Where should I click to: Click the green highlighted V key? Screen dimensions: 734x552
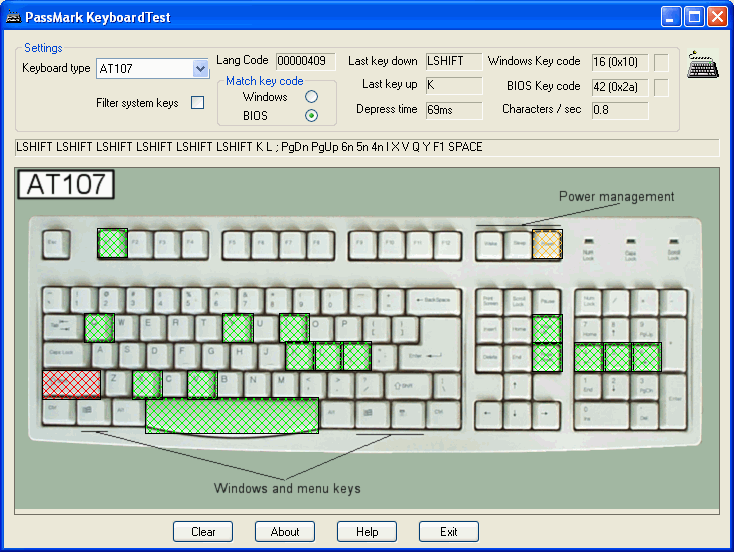(202, 385)
